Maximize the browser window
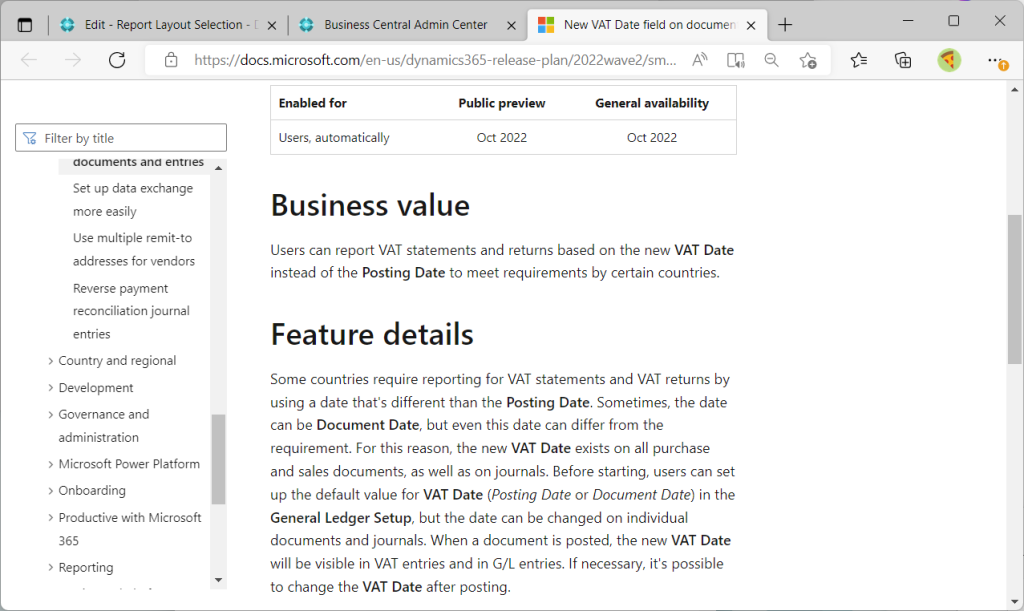 [x=953, y=21]
